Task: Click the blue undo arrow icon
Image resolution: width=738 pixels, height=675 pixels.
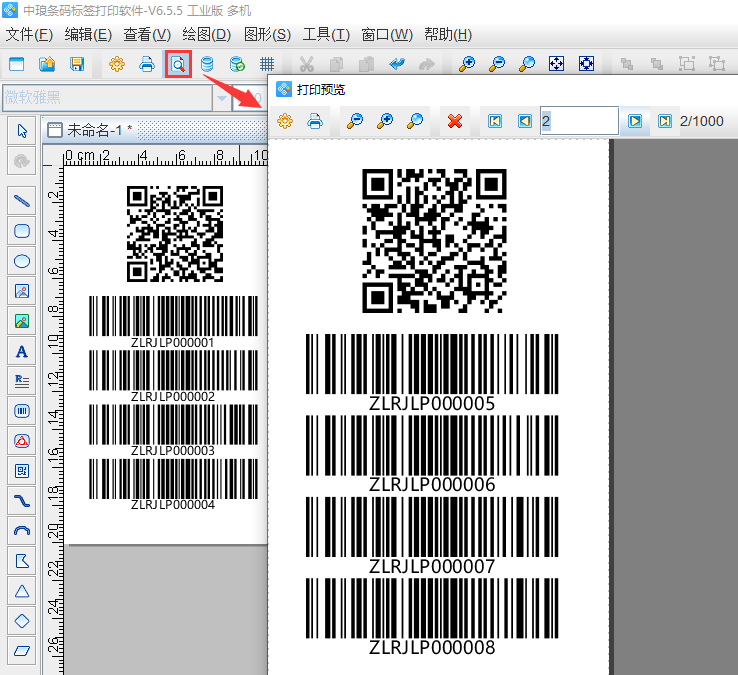Action: click(397, 64)
